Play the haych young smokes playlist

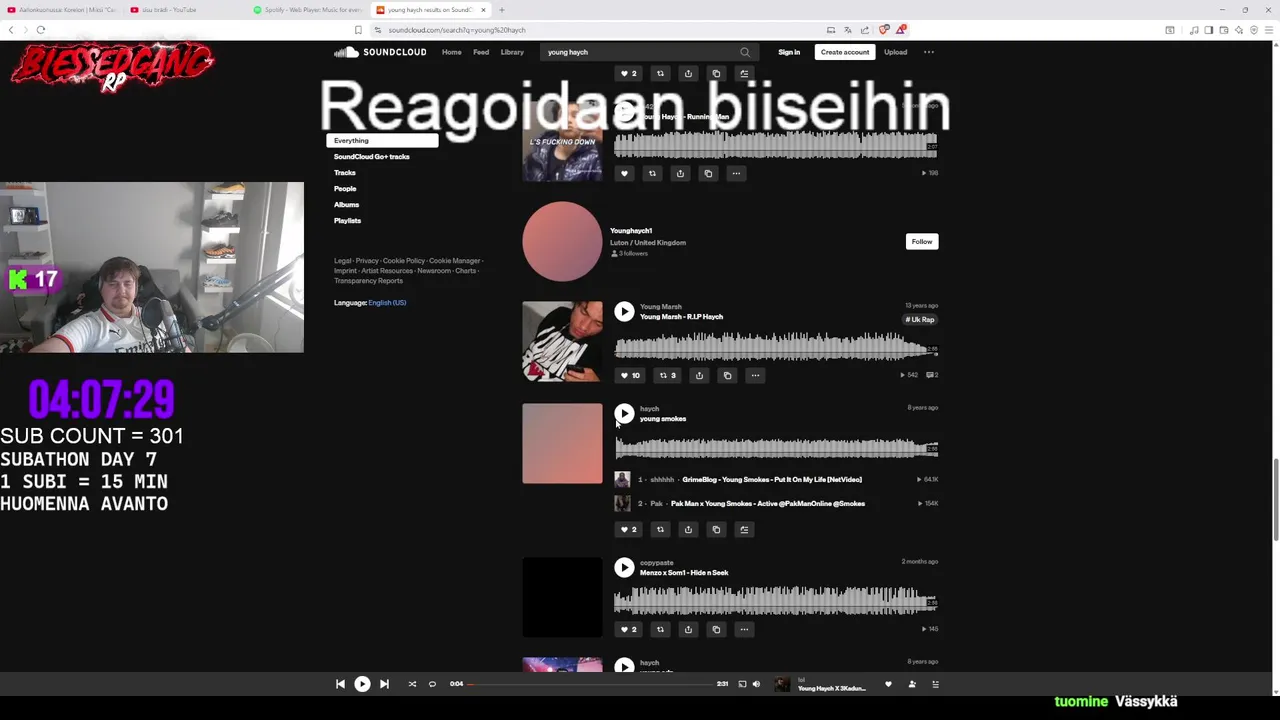pos(624,413)
